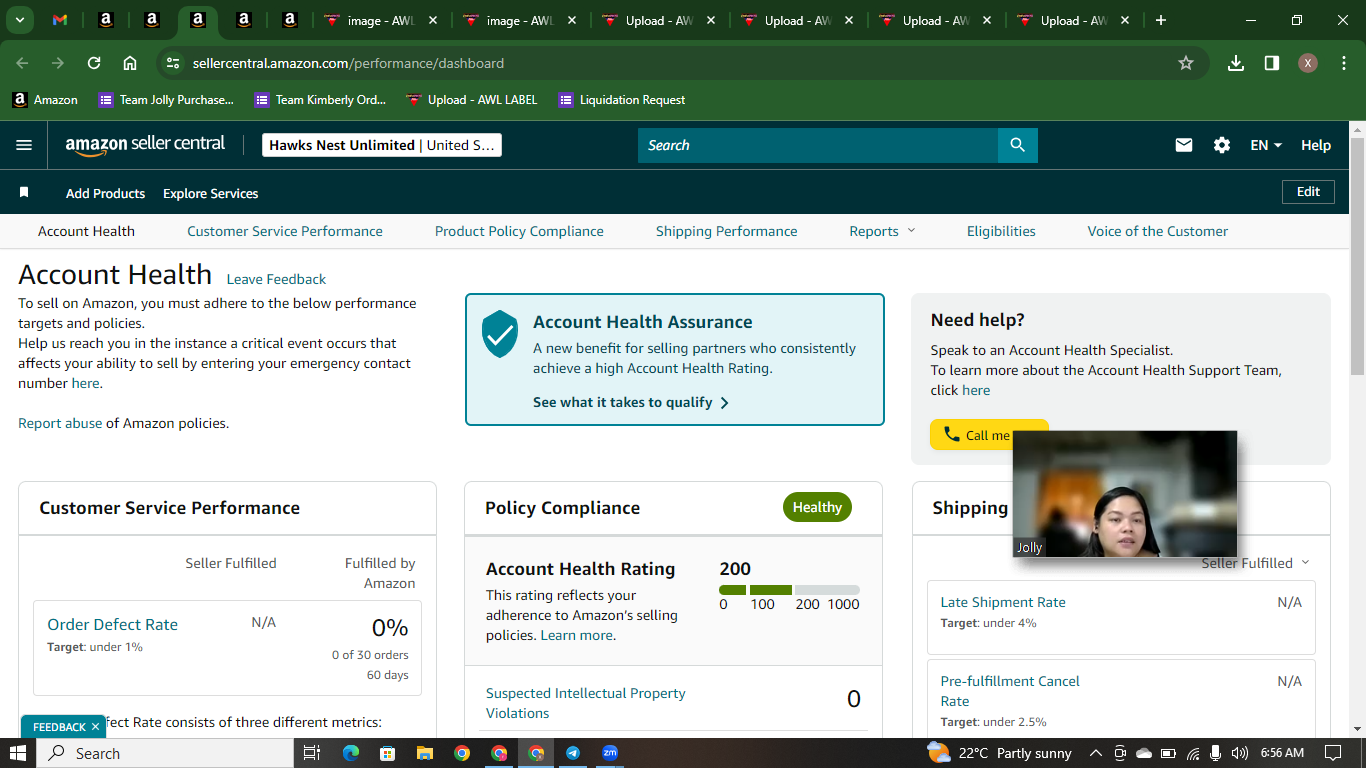Click Explore Services
This screenshot has width=1366, height=768.
[211, 193]
